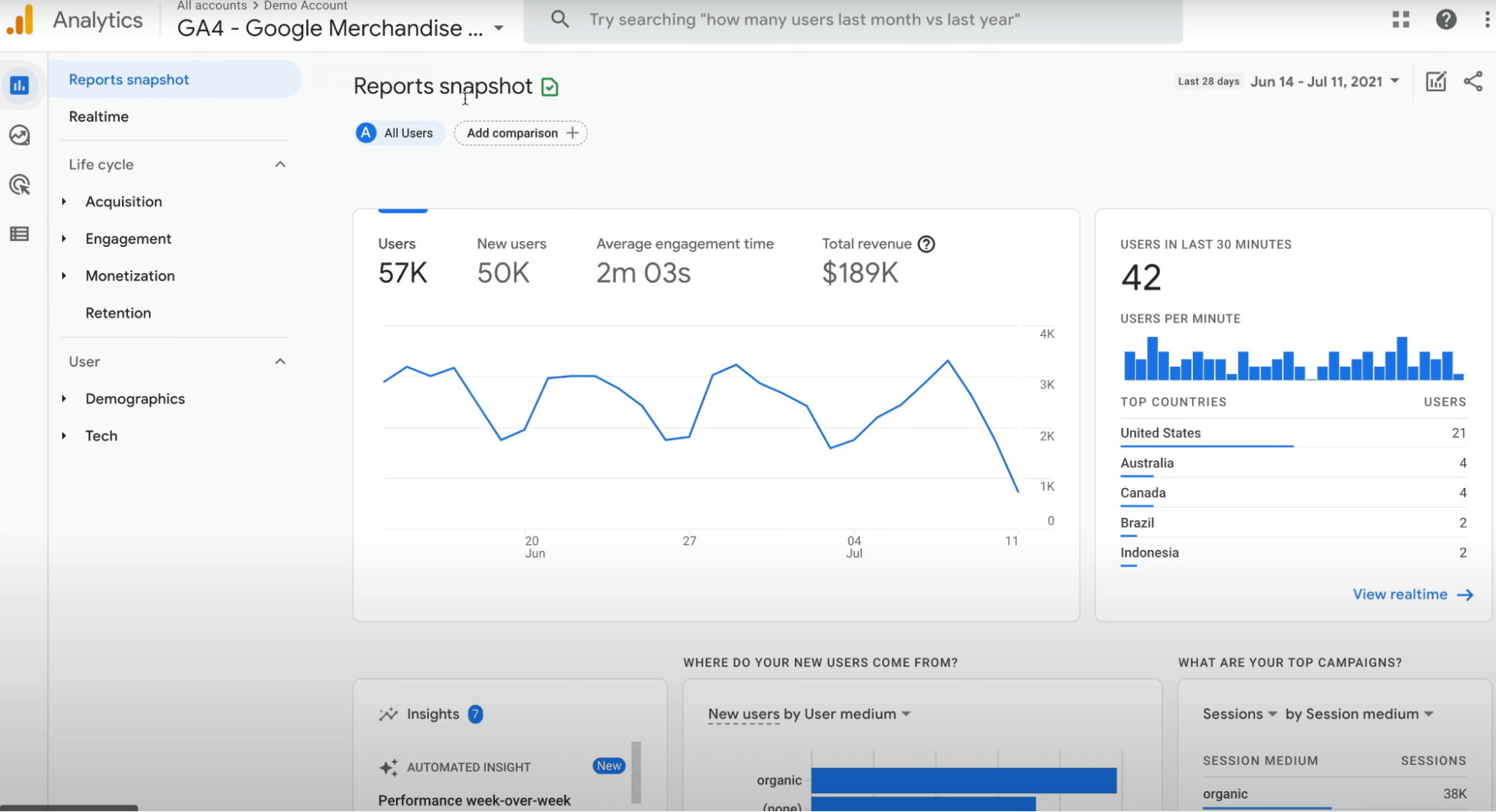Open the Explore icon in left rail

click(x=19, y=135)
